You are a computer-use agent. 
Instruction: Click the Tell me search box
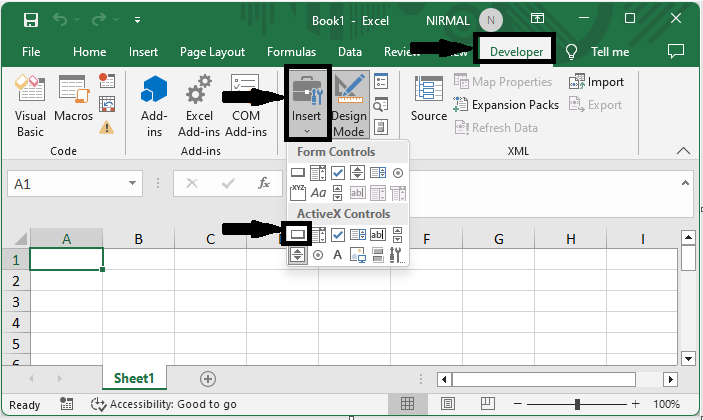[597, 52]
